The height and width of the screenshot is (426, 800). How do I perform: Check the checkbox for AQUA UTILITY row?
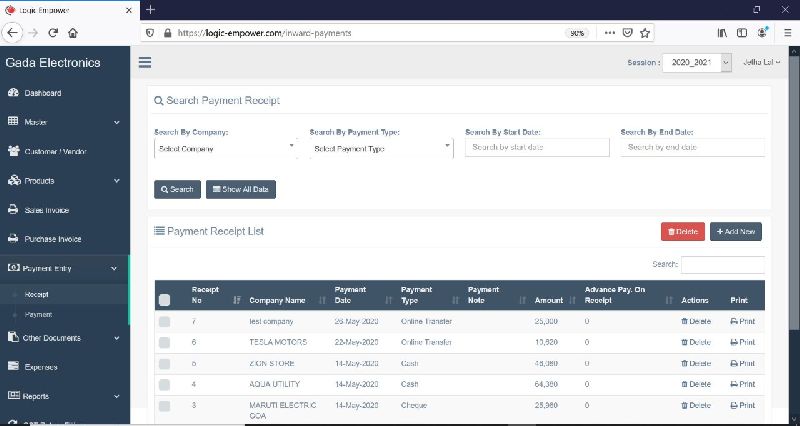(165, 384)
